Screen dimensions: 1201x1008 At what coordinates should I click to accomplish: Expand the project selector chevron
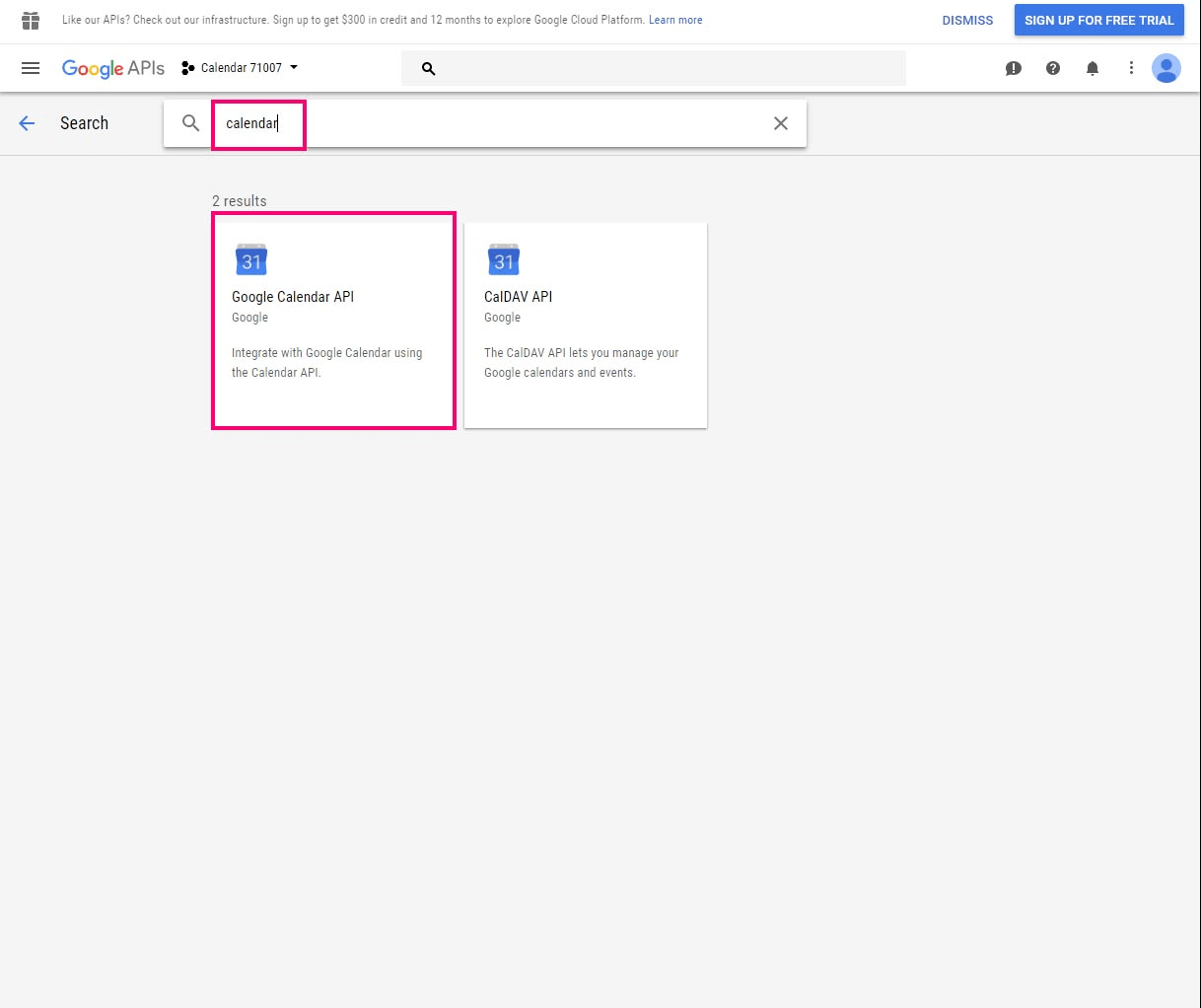click(x=293, y=67)
